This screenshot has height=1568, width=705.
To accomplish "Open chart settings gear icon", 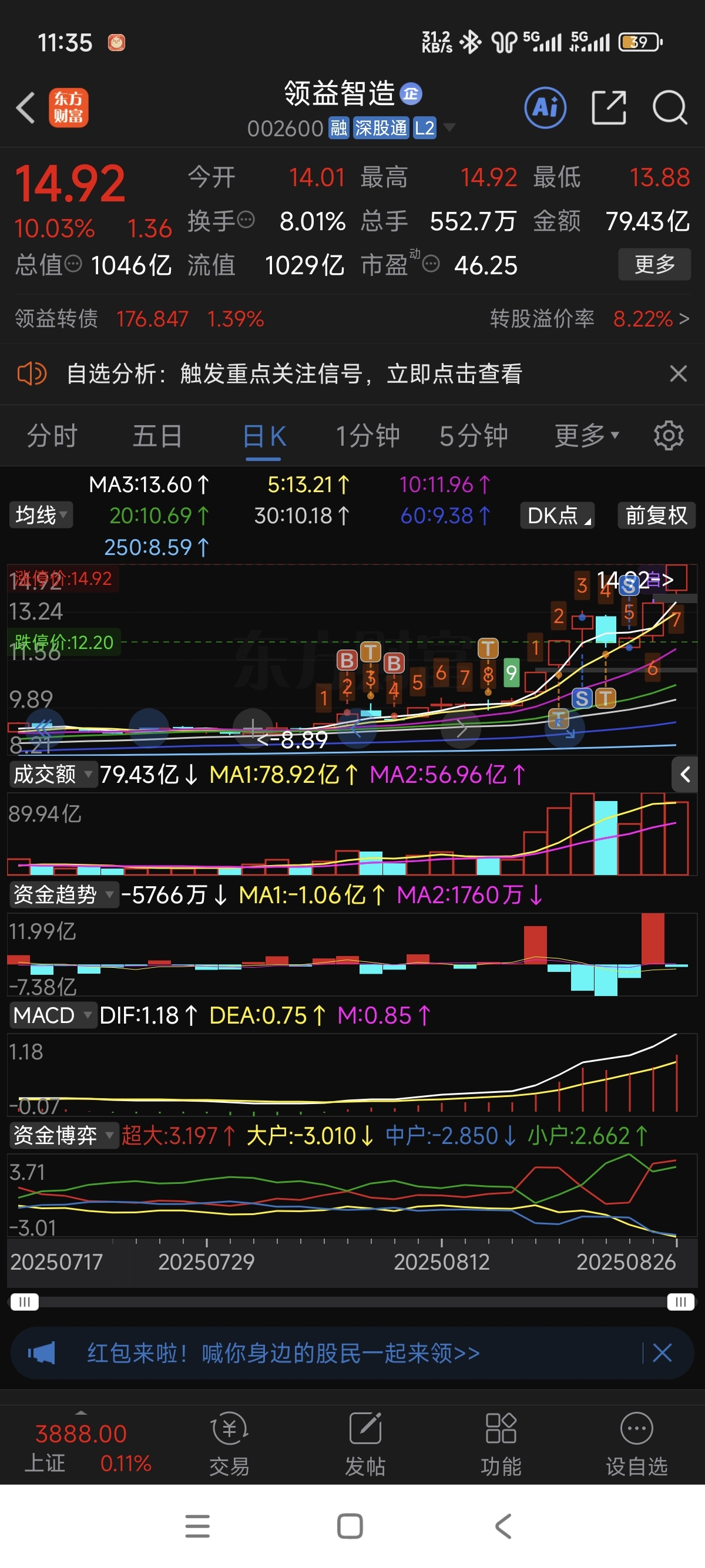I will pyautogui.click(x=669, y=436).
